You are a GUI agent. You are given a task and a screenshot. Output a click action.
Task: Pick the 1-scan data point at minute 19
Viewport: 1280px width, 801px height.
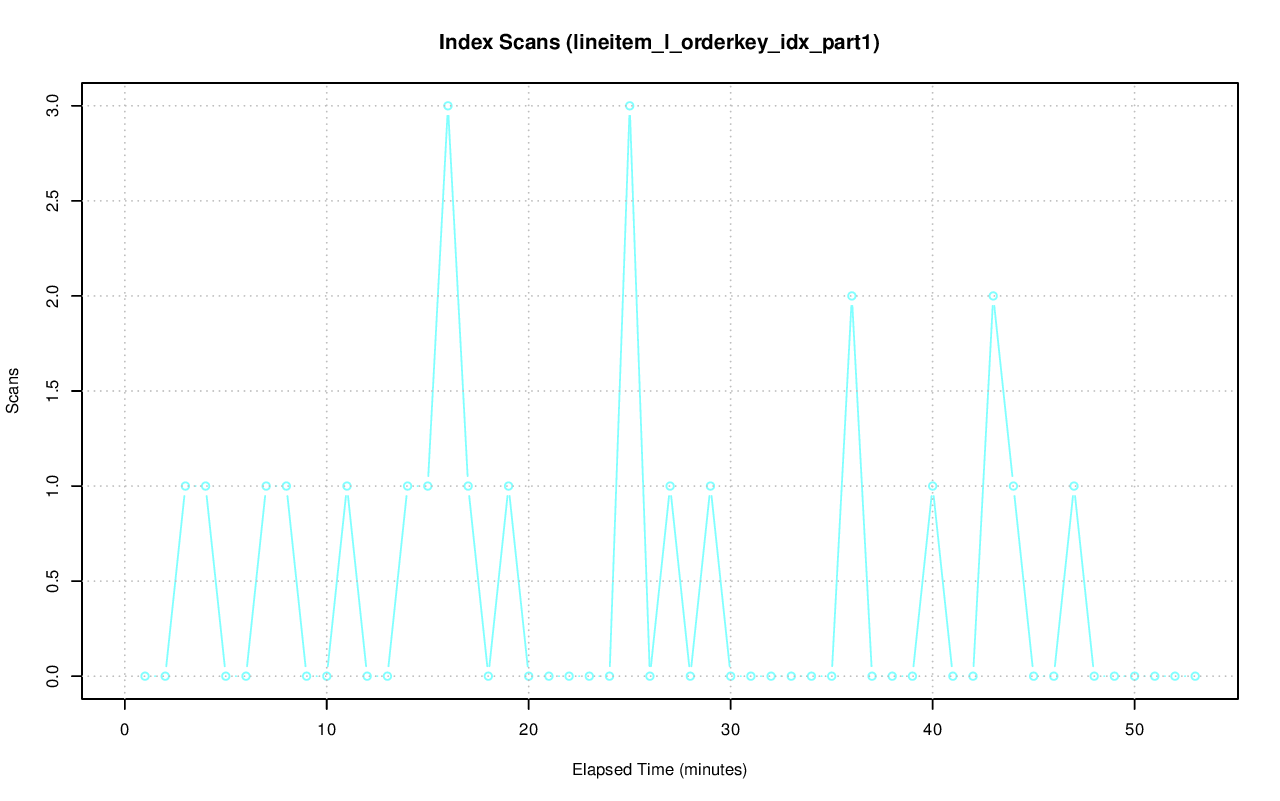(x=508, y=486)
